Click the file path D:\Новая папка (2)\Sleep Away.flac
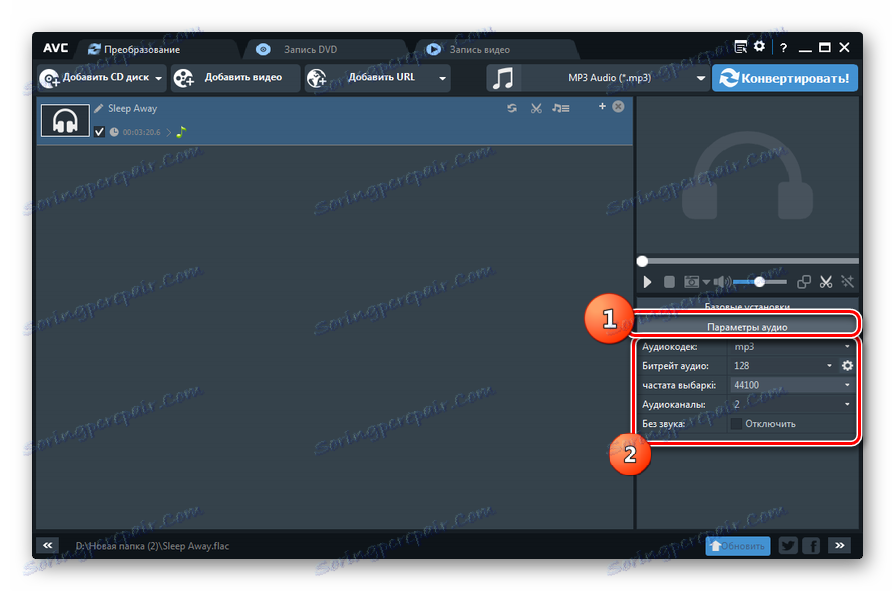This screenshot has width=895, height=591. 152,546
